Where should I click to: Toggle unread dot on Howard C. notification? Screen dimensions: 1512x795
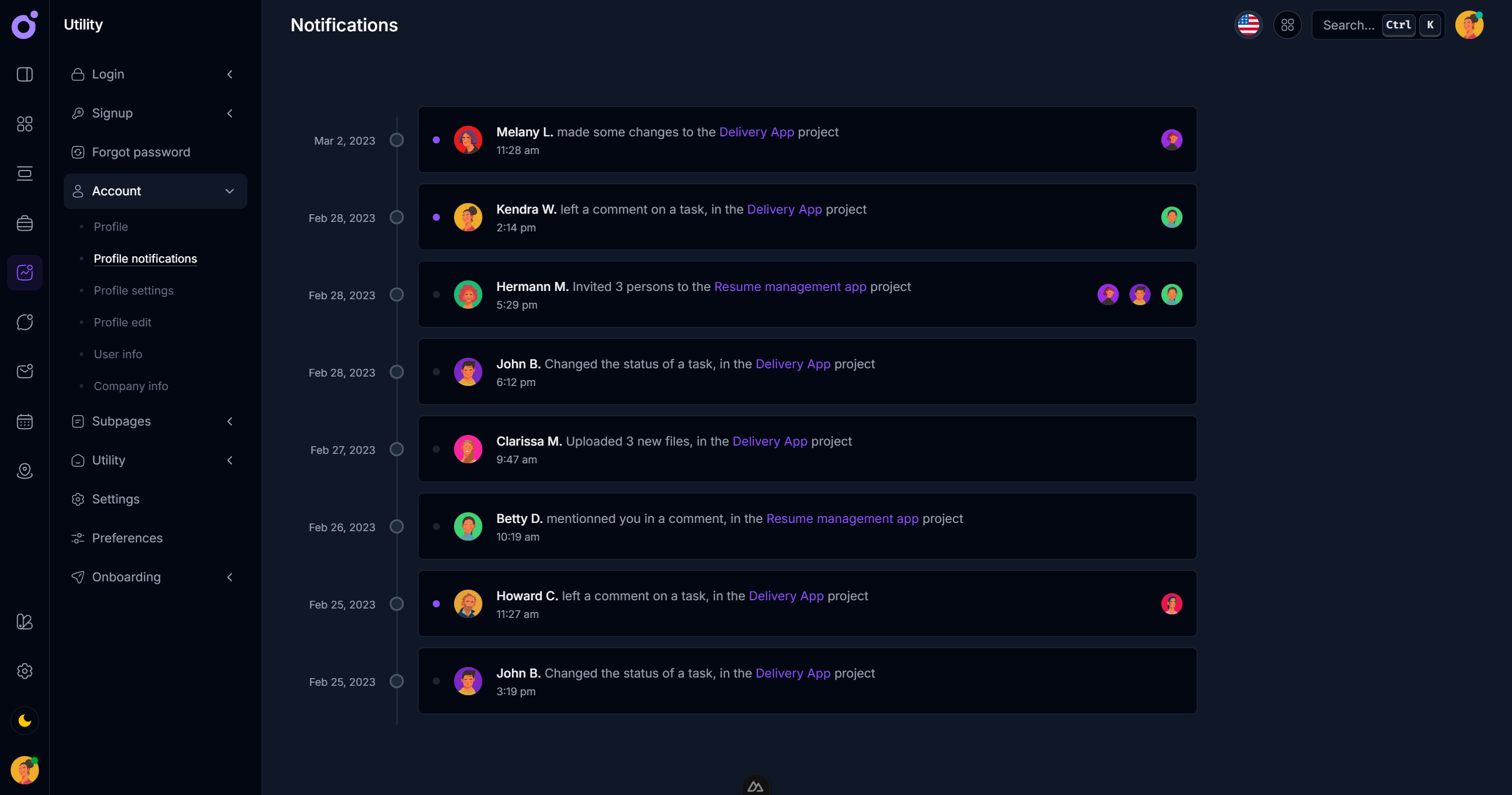pos(436,604)
